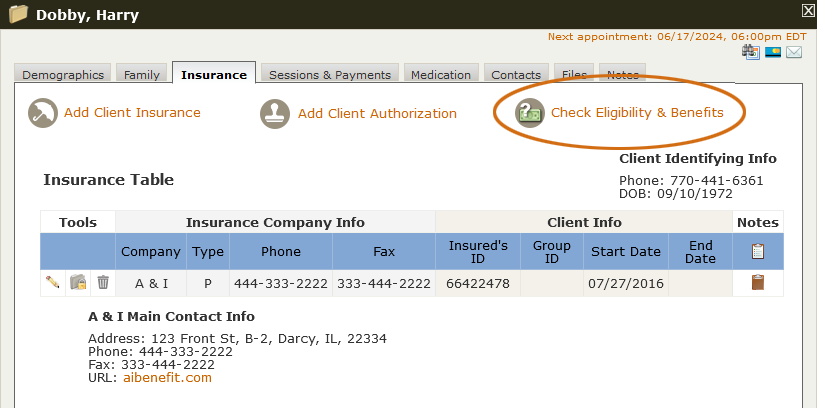The height and width of the screenshot is (408, 817).
Task: Open the Files tab
Action: pyautogui.click(x=574, y=75)
